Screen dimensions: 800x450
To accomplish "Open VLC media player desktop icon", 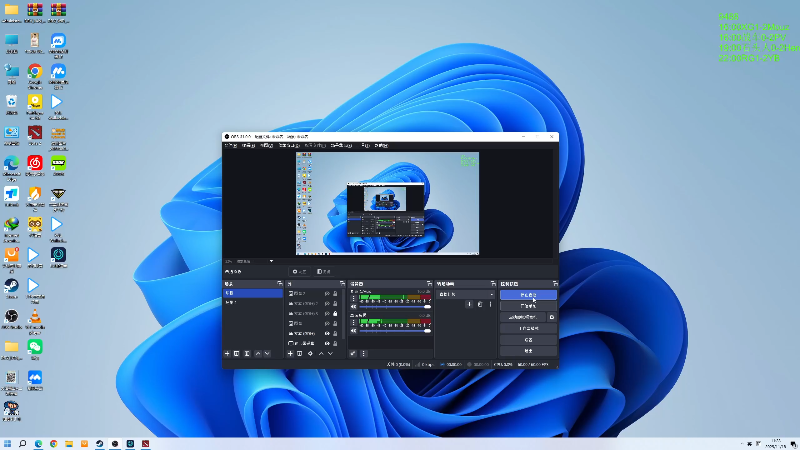I will (35, 319).
